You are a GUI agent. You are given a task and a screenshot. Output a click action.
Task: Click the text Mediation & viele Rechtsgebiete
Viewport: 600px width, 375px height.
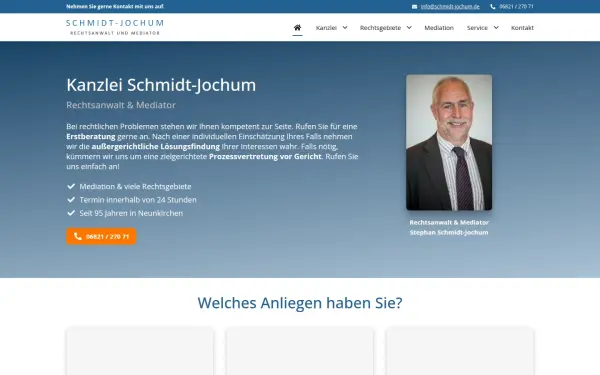pos(135,186)
